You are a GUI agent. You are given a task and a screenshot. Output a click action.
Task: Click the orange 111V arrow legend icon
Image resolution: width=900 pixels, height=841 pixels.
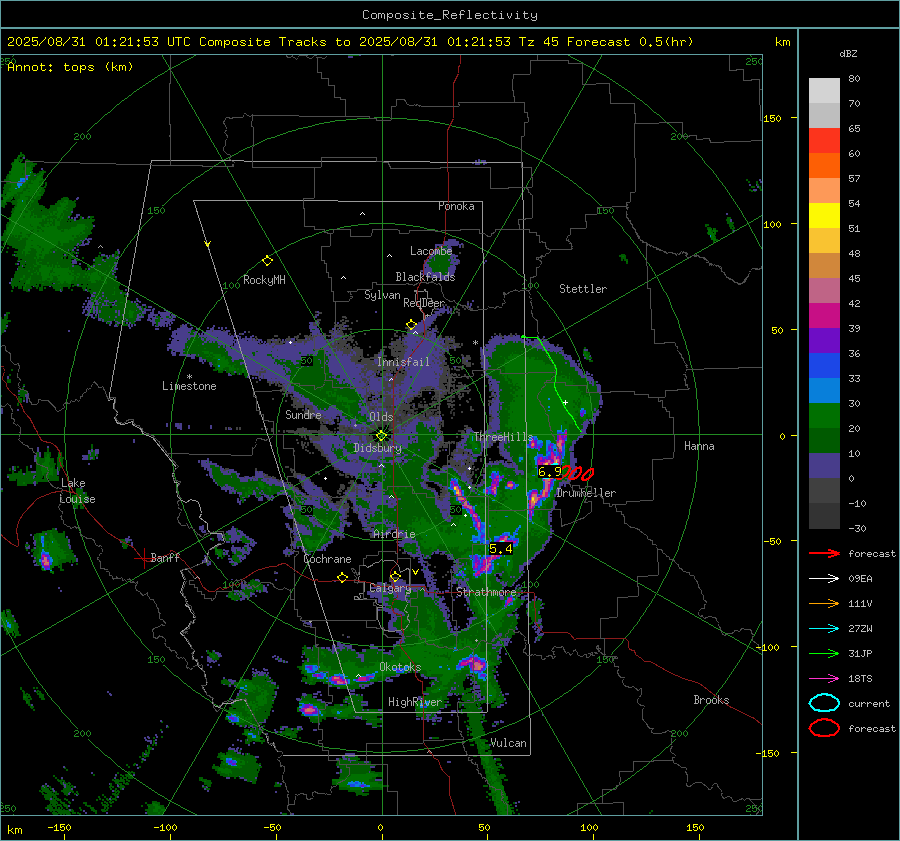[x=824, y=603]
